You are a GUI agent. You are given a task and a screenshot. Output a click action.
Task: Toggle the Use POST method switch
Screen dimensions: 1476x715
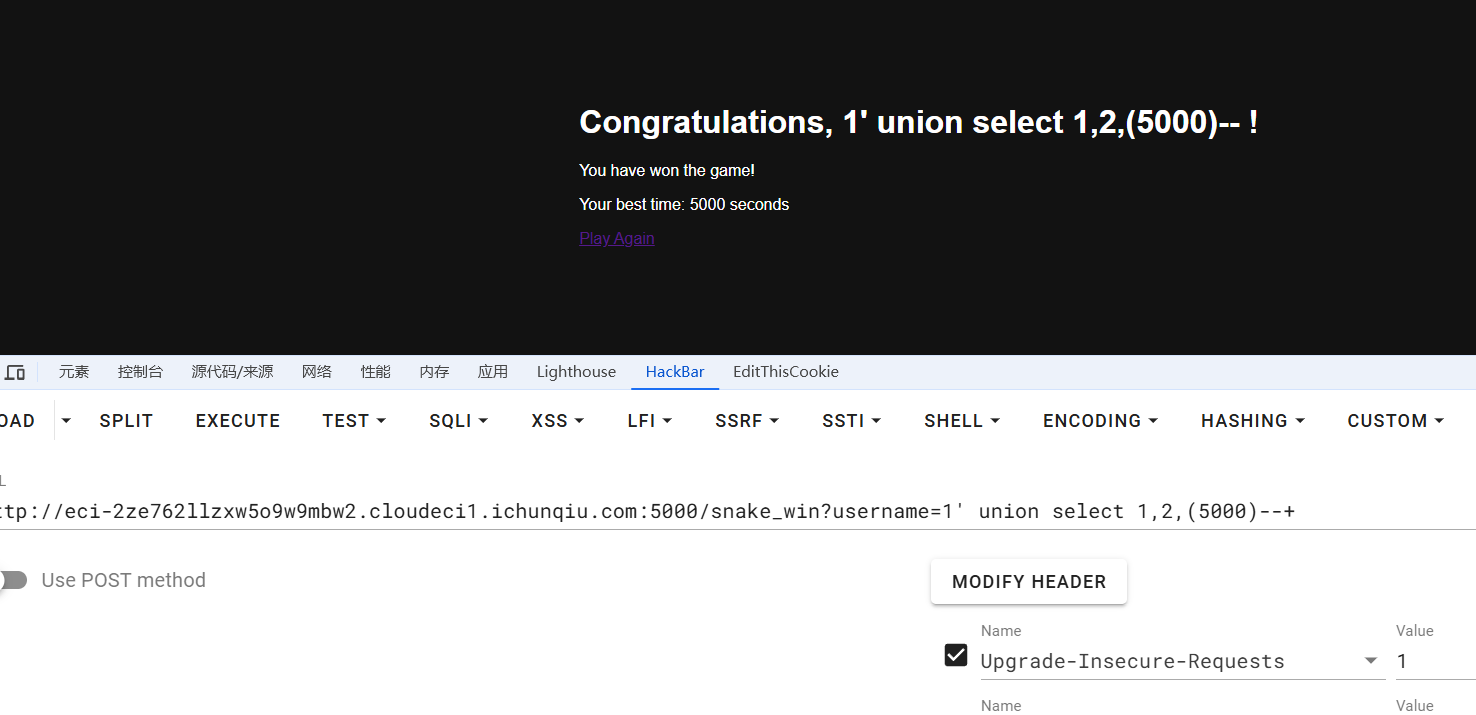(x=13, y=580)
